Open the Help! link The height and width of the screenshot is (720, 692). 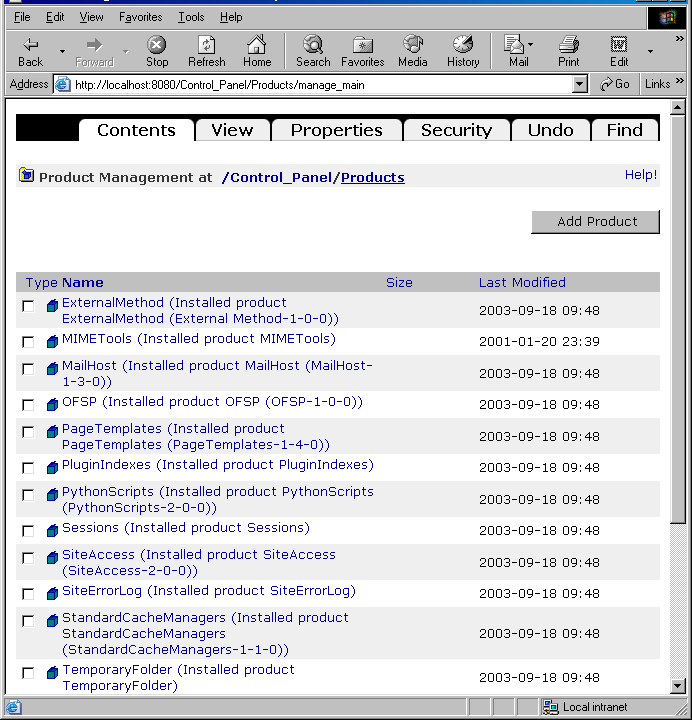pyautogui.click(x=641, y=174)
